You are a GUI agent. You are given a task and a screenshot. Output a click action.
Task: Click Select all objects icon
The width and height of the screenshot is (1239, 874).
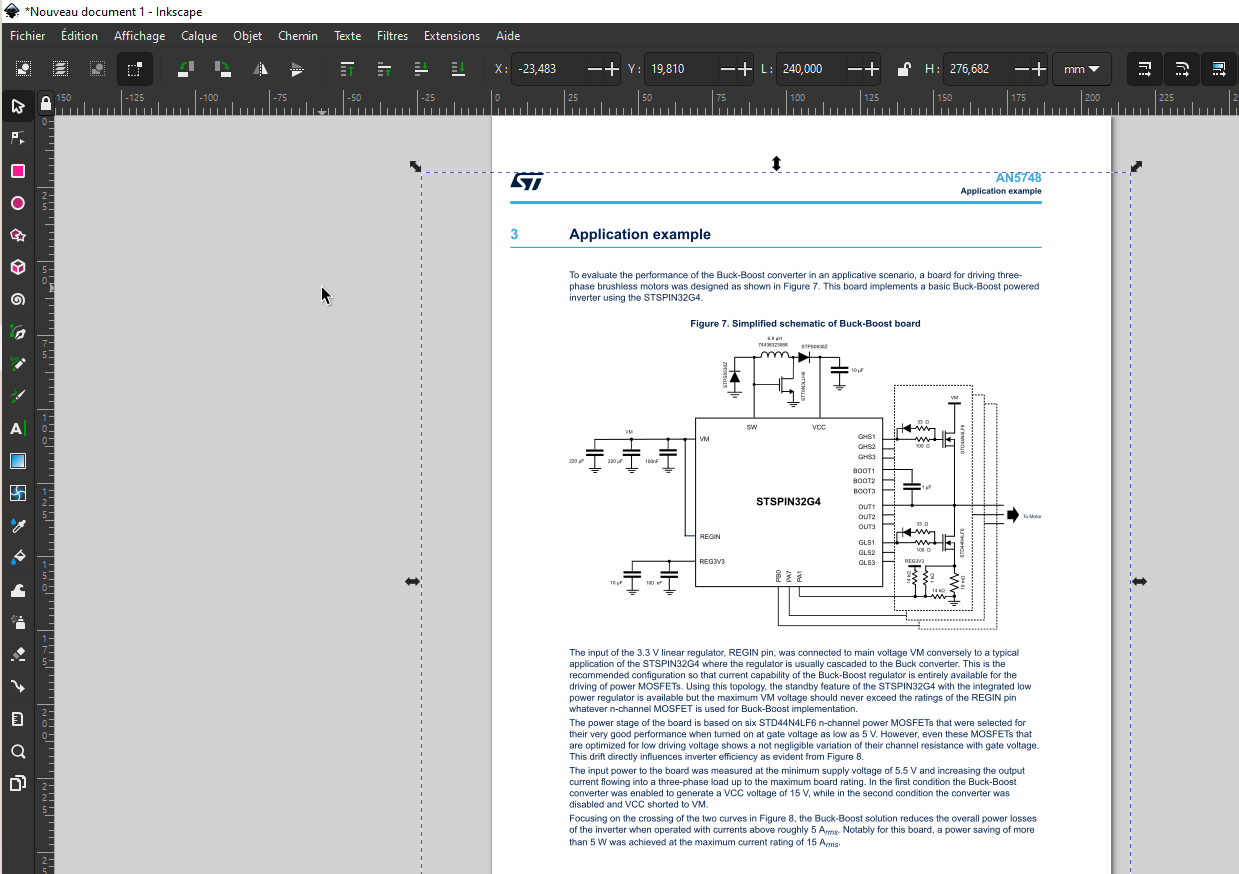pos(23,69)
